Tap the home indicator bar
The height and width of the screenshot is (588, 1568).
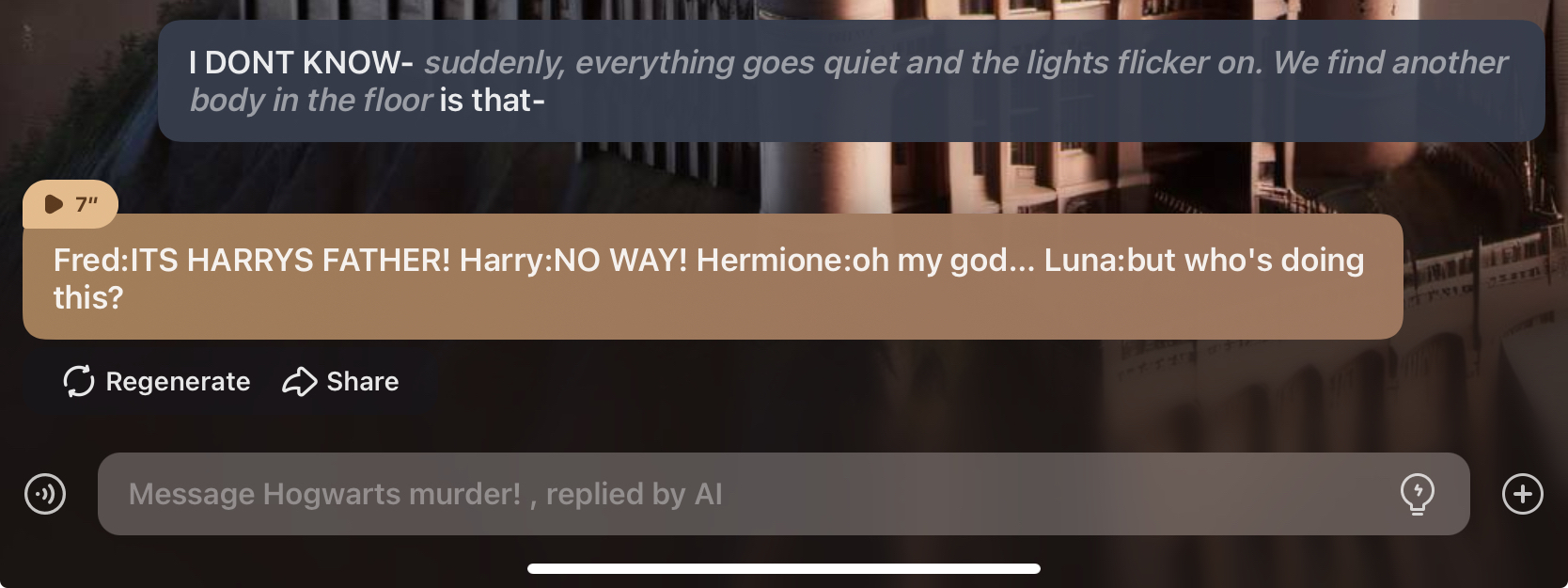(x=784, y=568)
